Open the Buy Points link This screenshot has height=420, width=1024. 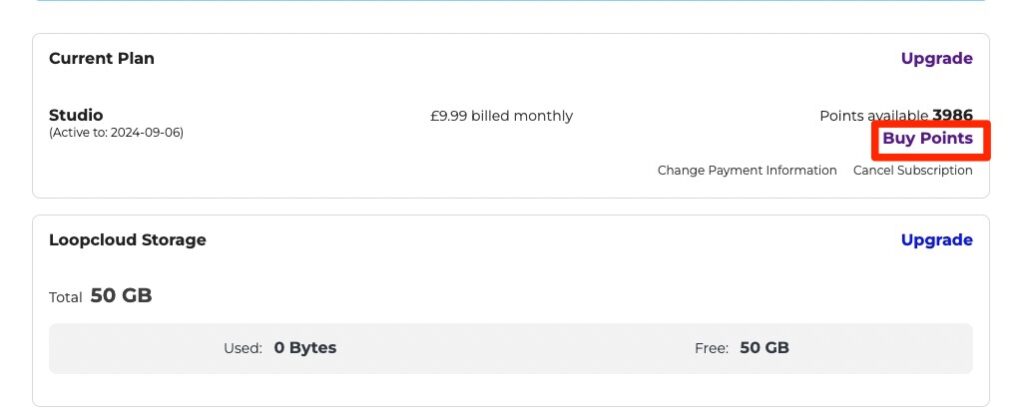(927, 139)
